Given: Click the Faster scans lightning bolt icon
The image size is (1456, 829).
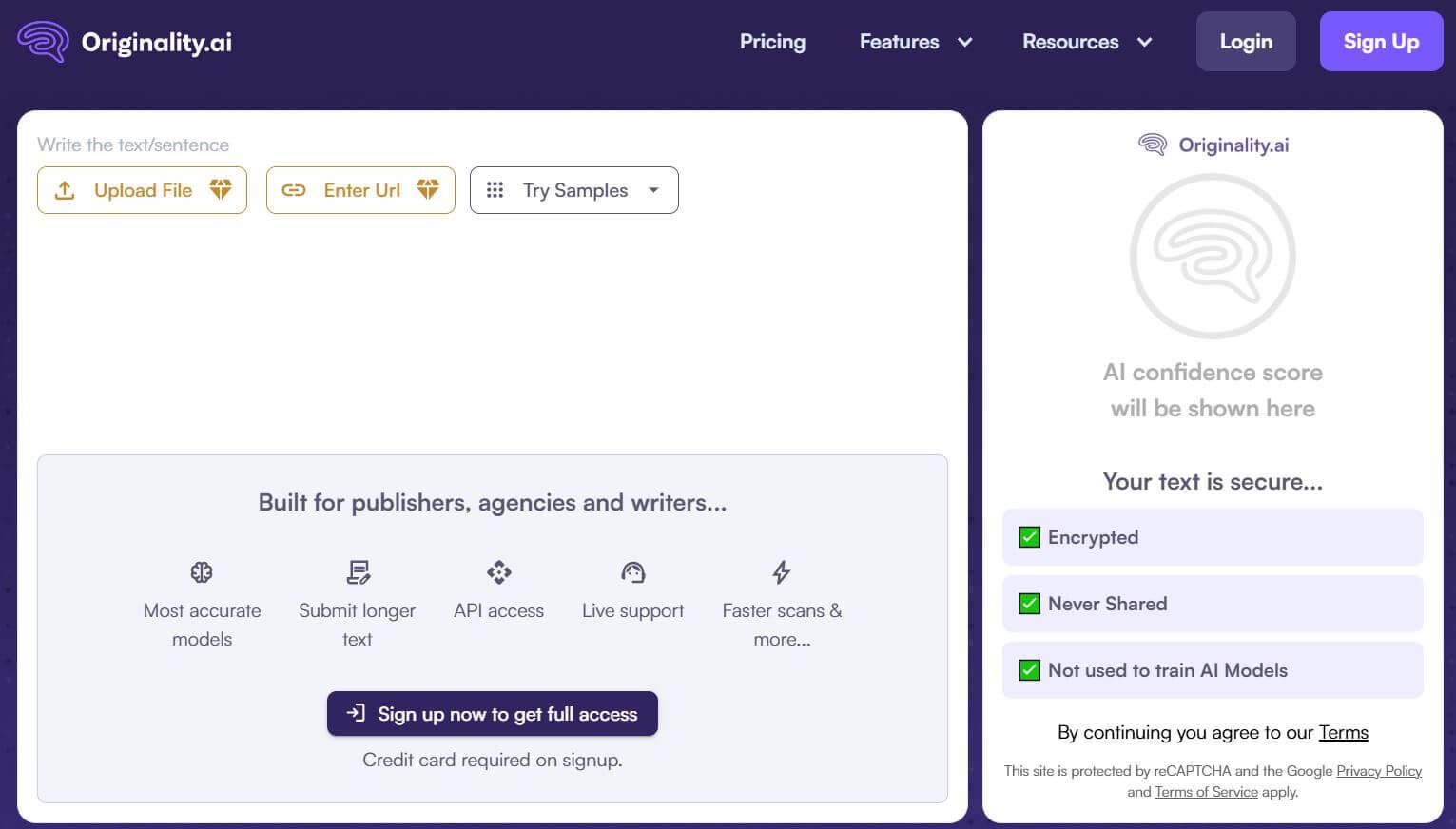Looking at the screenshot, I should click(x=782, y=572).
